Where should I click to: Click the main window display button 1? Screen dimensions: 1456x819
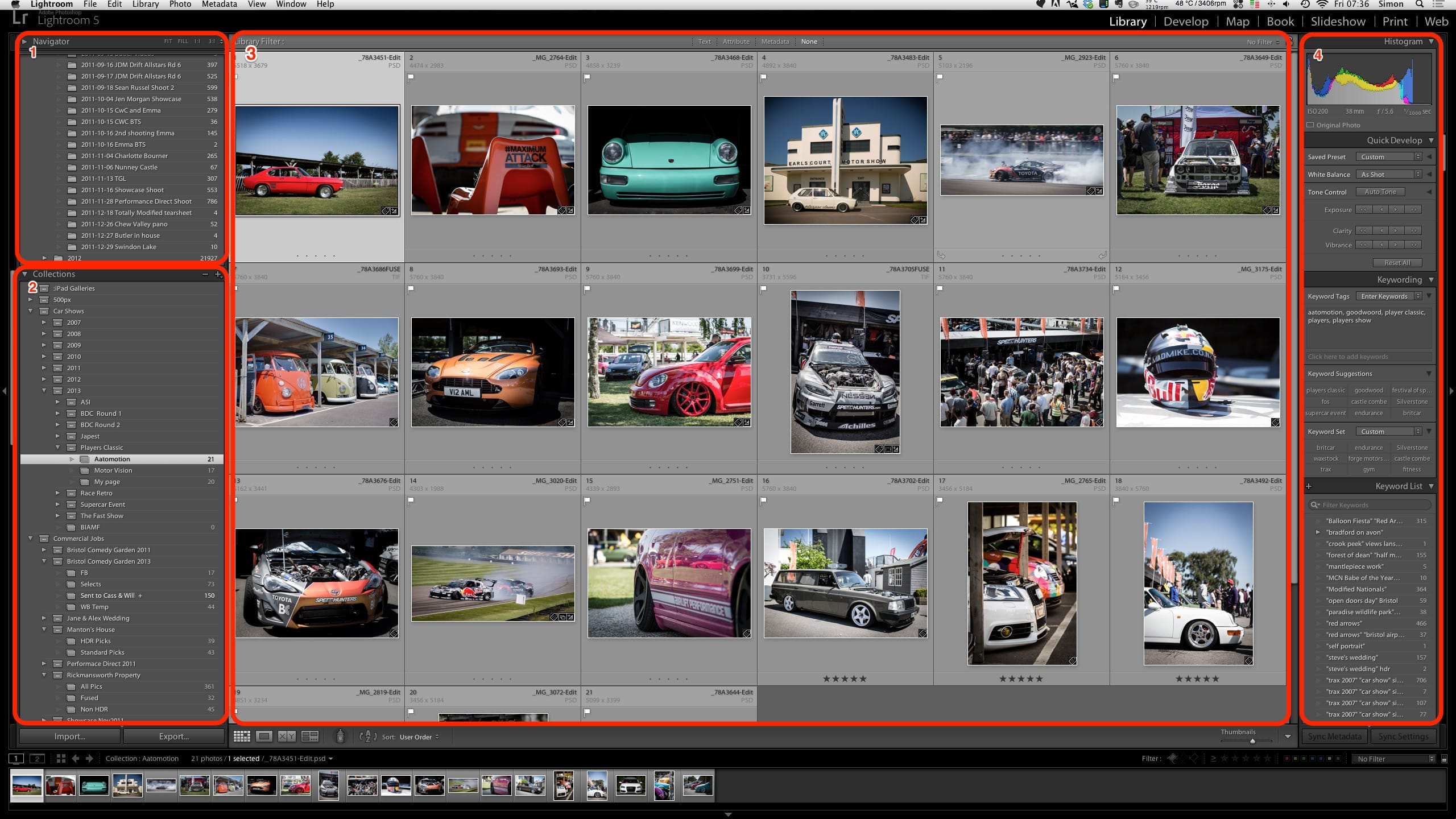click(16, 759)
